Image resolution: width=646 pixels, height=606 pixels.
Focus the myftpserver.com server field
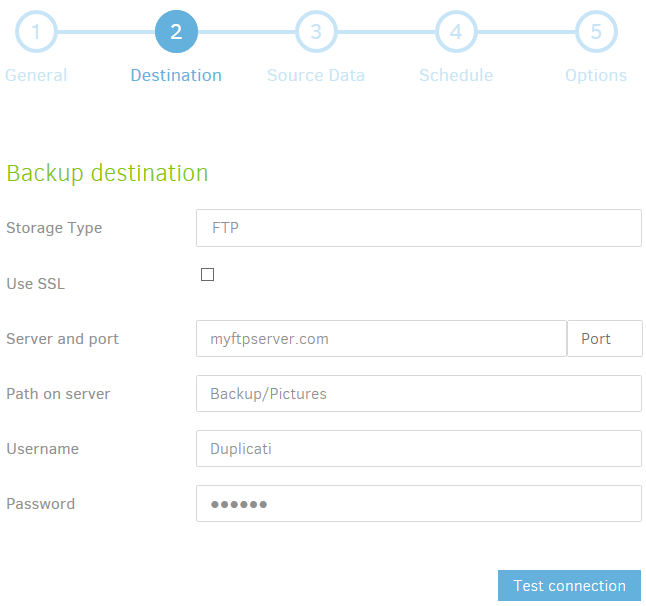[381, 339]
